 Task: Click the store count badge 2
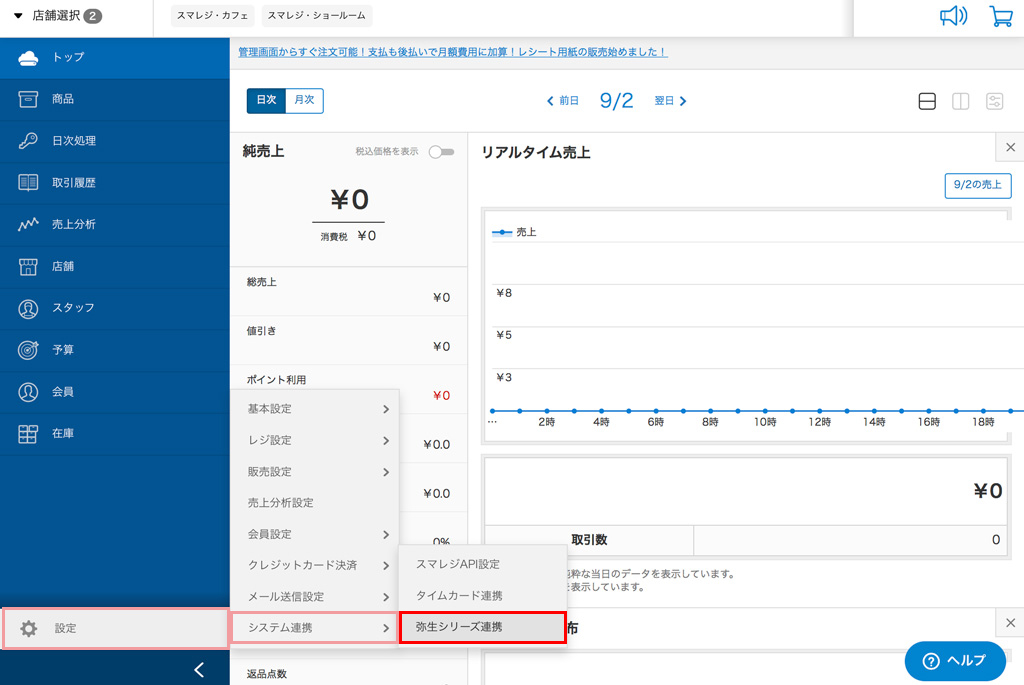click(x=93, y=16)
